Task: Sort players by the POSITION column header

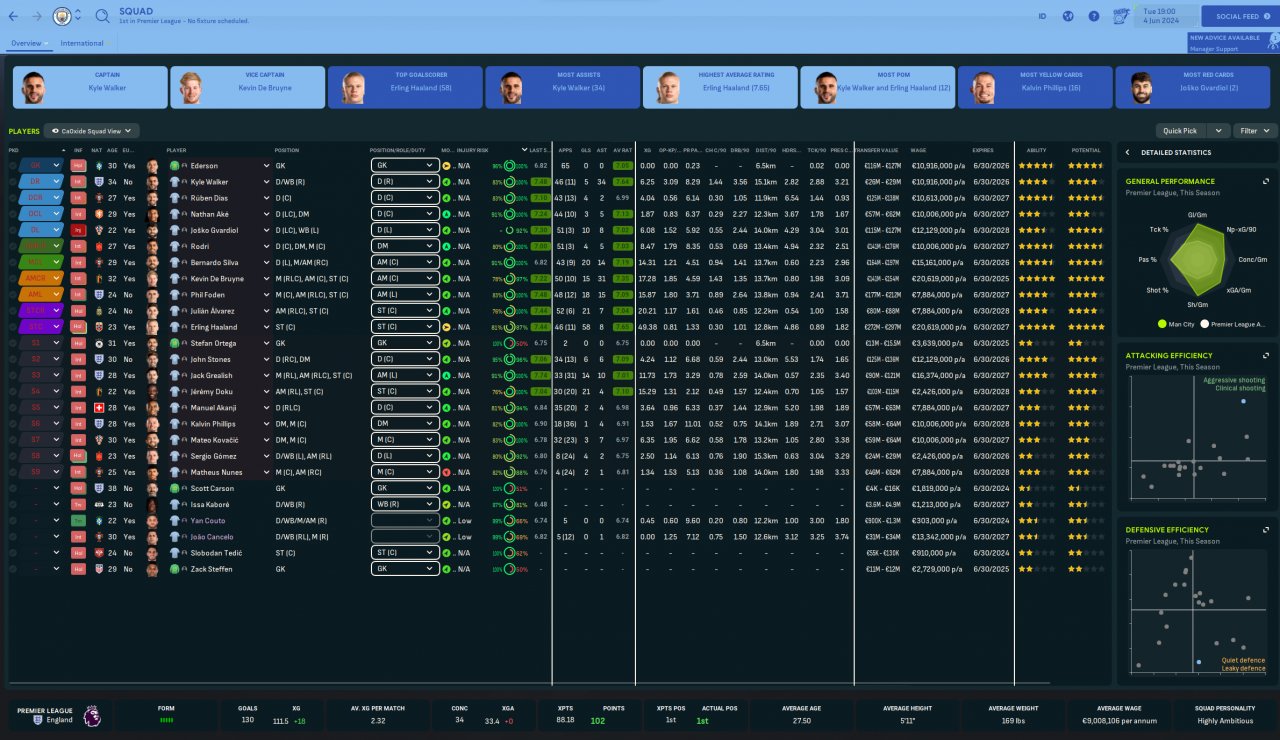Action: [286, 150]
